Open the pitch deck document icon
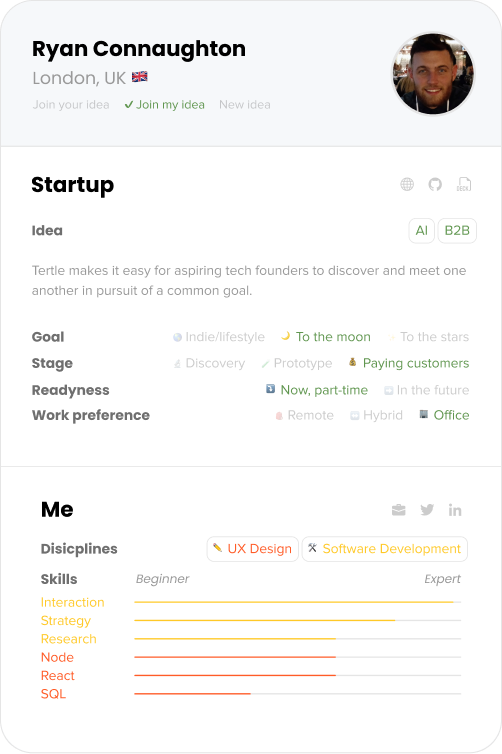The height and width of the screenshot is (754, 502). coord(464,184)
